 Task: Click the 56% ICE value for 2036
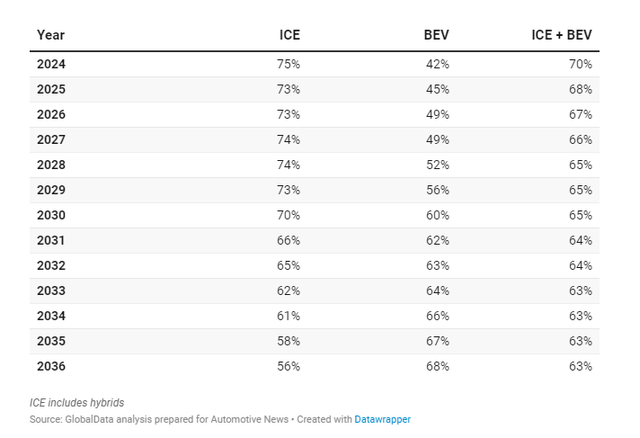point(288,366)
